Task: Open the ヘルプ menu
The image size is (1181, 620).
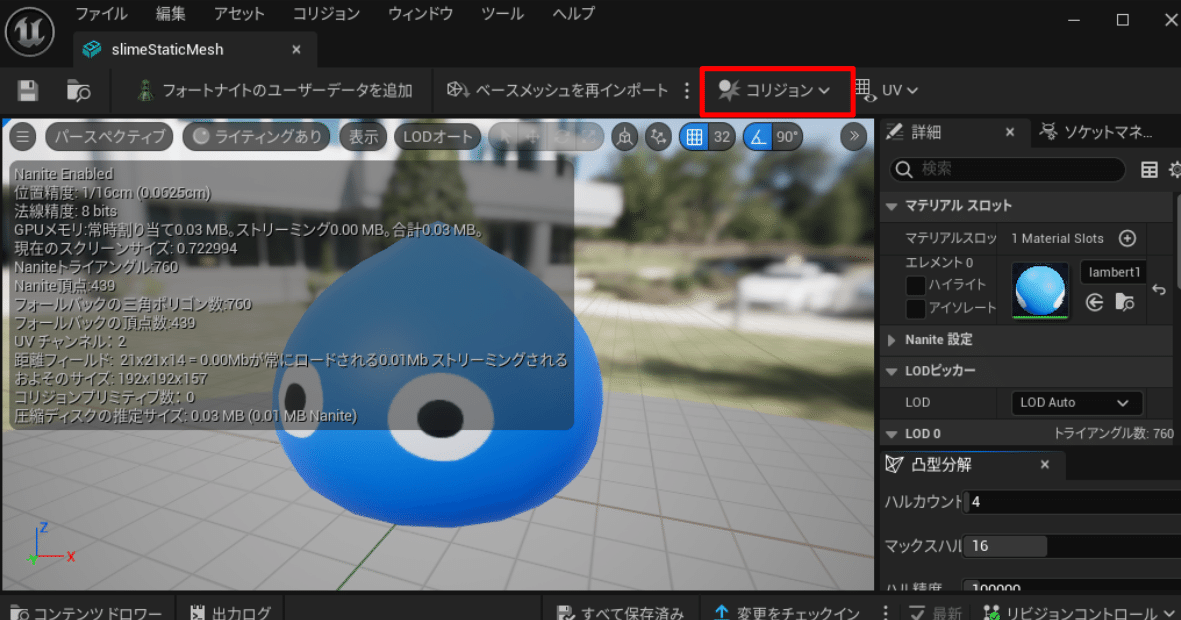Action: tap(573, 14)
